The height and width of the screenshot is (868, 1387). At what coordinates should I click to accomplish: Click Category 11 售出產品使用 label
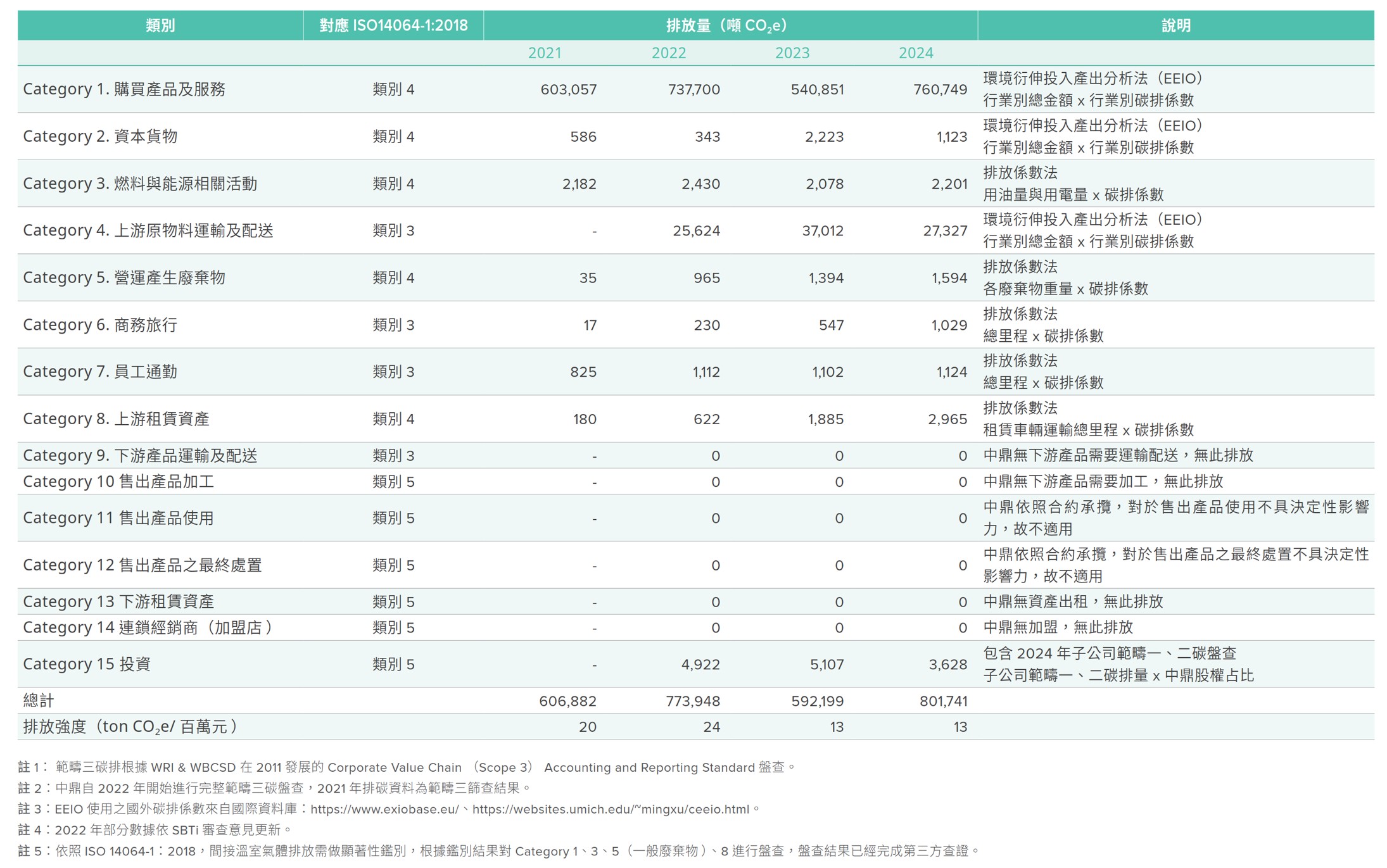click(x=118, y=518)
